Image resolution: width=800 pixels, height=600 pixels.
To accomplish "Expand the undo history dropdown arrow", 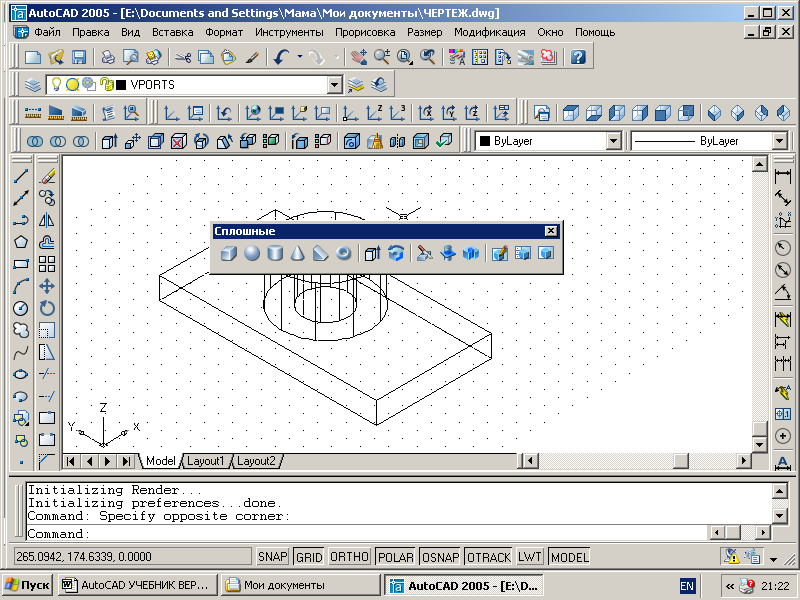I will [300, 57].
